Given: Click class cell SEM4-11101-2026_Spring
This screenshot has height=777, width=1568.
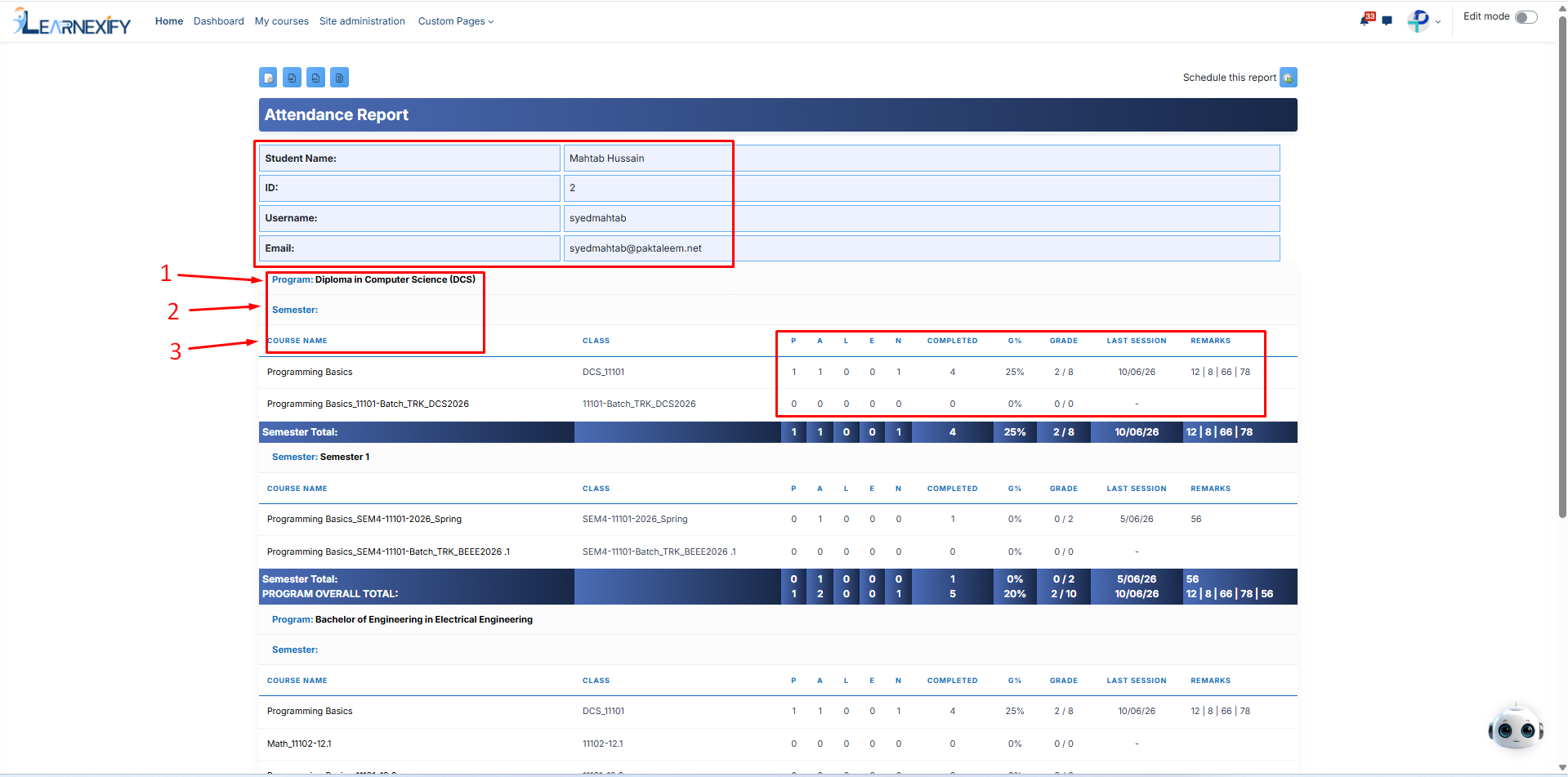Looking at the screenshot, I should (x=635, y=519).
